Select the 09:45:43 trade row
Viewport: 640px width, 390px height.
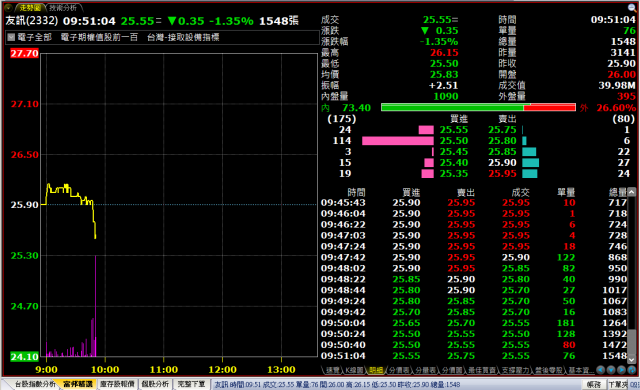point(474,203)
